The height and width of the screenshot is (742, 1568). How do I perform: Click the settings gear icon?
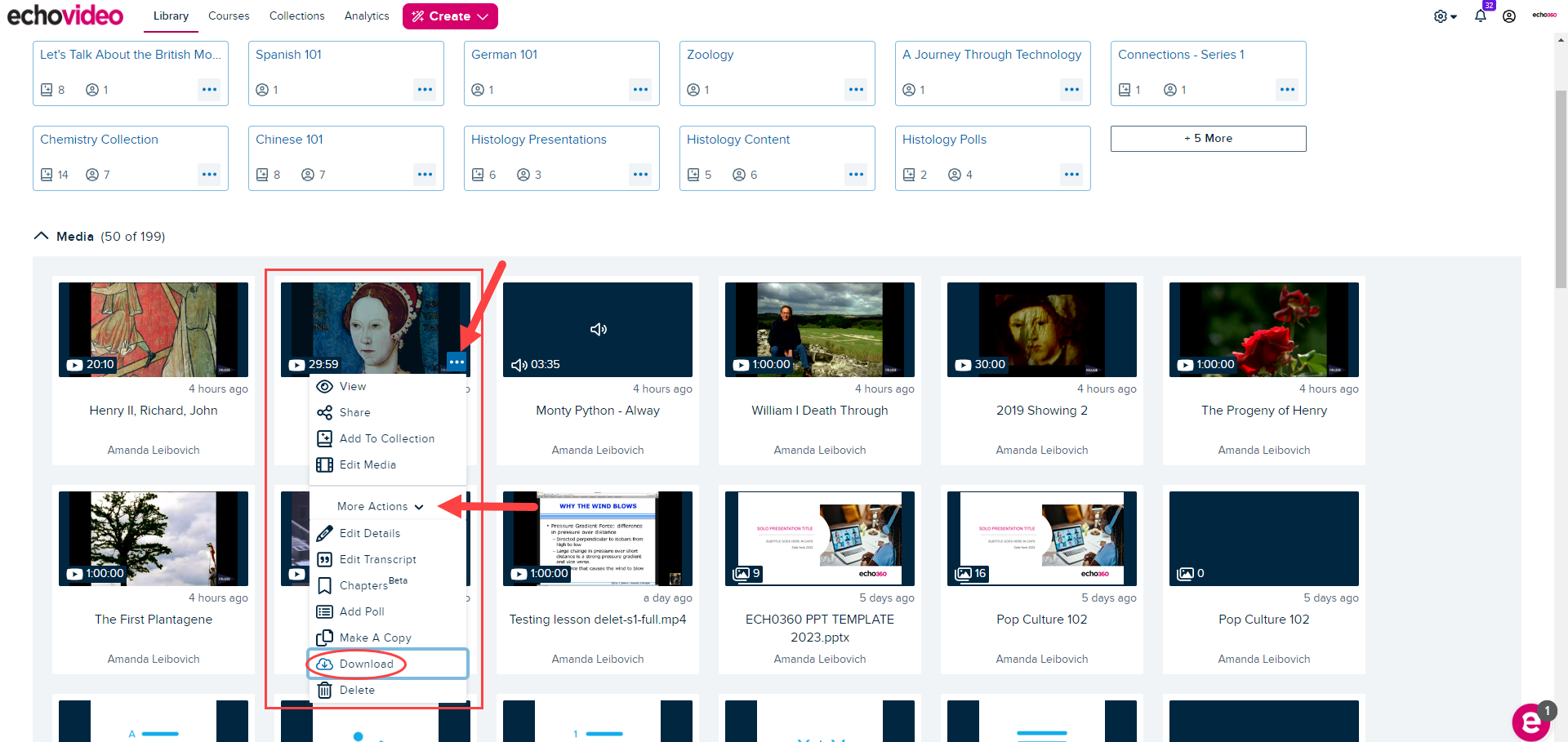click(1441, 16)
